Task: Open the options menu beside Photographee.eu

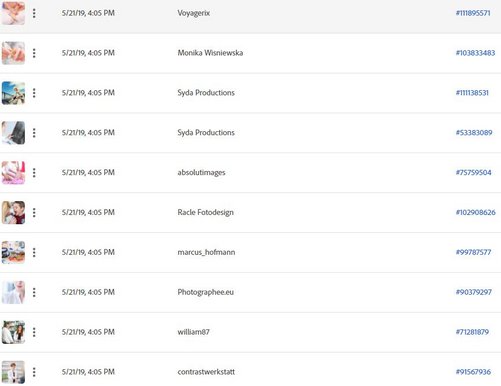Action: pyautogui.click(x=34, y=292)
